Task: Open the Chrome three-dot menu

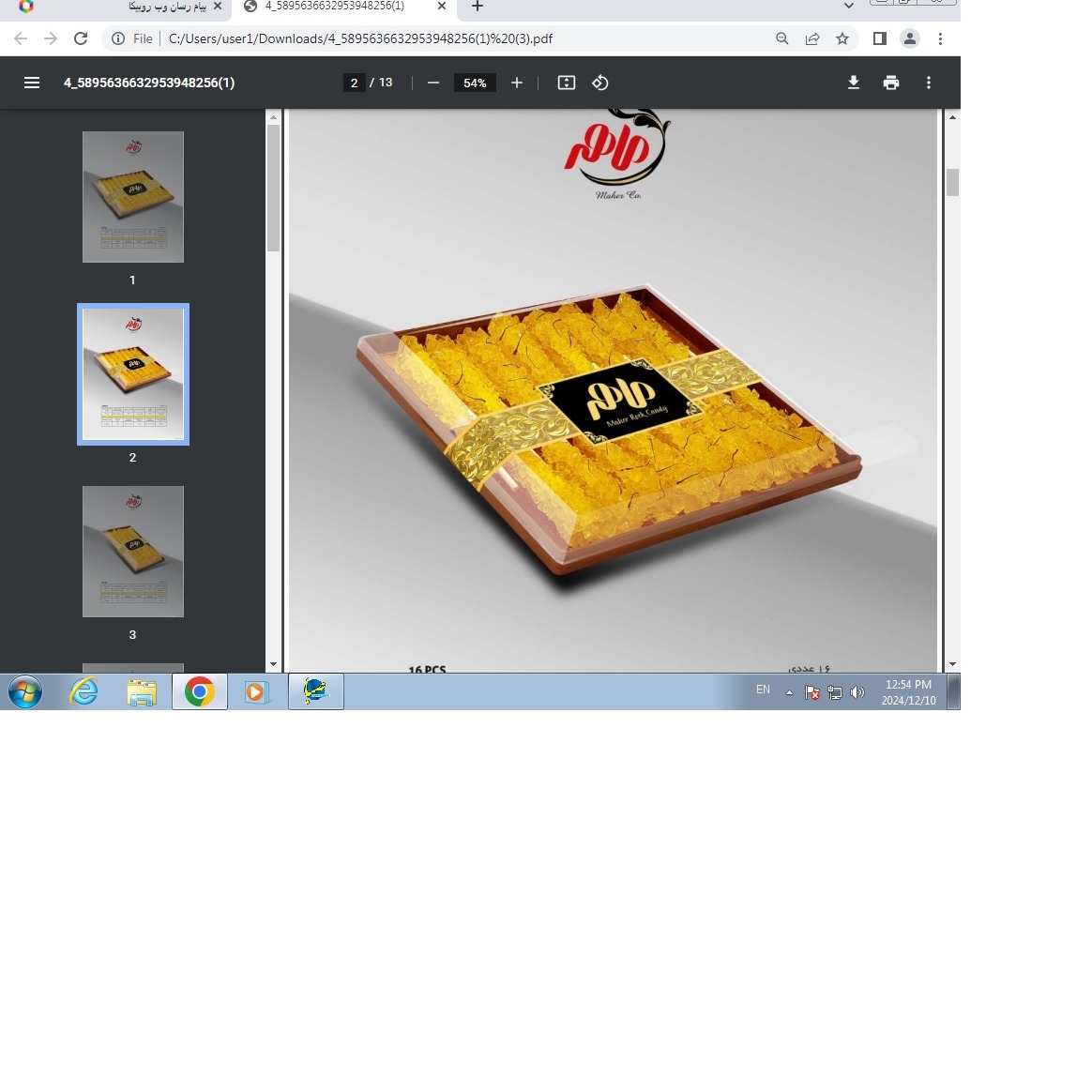Action: 940,38
